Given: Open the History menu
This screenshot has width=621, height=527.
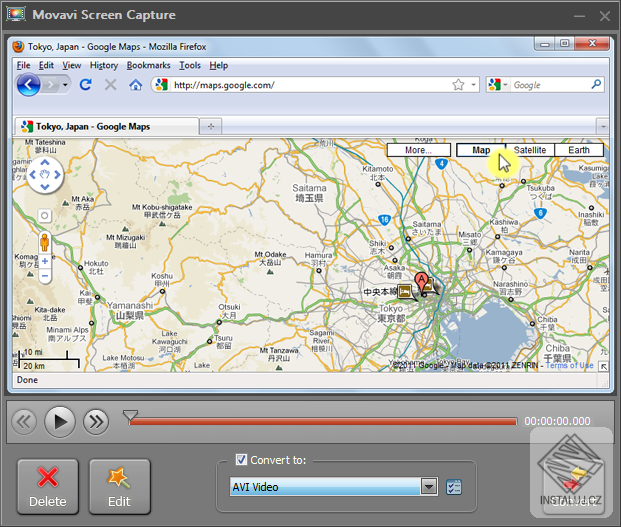Looking at the screenshot, I should click(x=104, y=65).
